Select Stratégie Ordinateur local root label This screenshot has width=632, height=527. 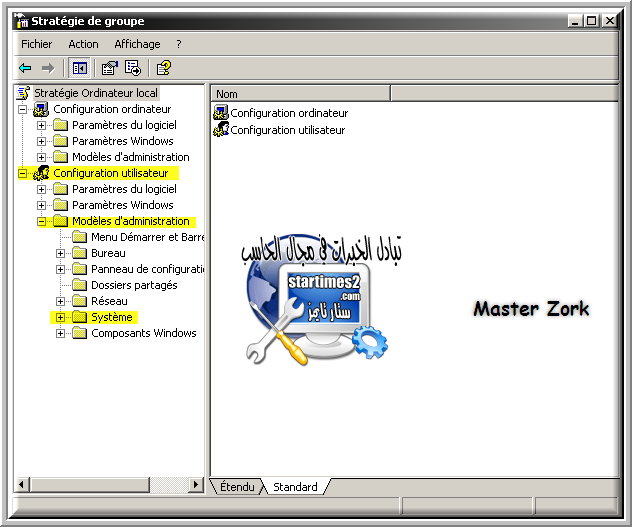pos(96,93)
